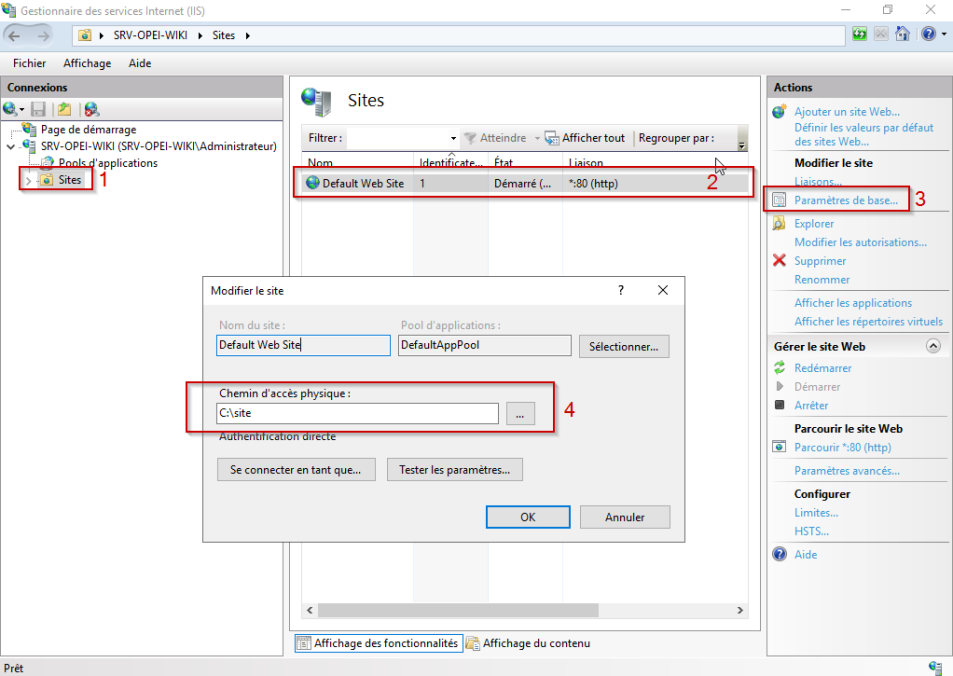
Task: Click the Home icon in address bar
Action: coord(903,34)
